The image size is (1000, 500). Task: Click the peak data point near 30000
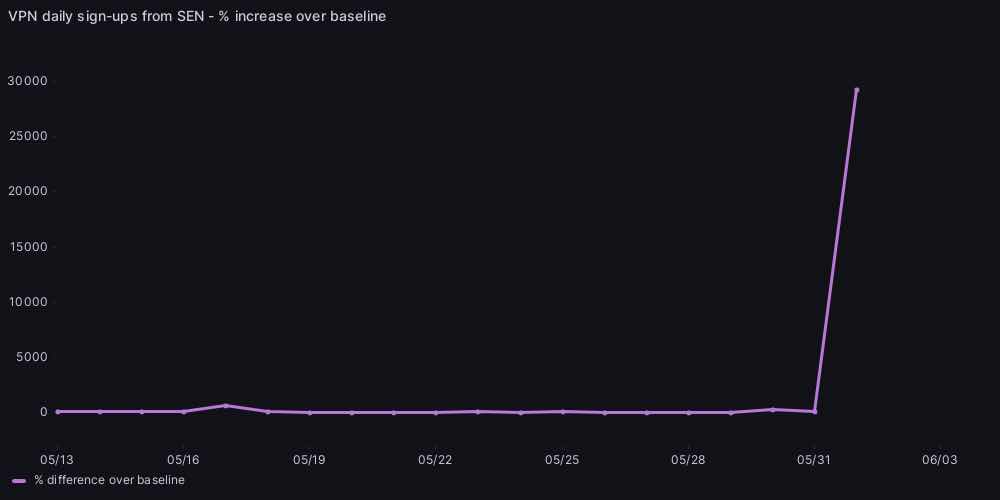[857, 90]
